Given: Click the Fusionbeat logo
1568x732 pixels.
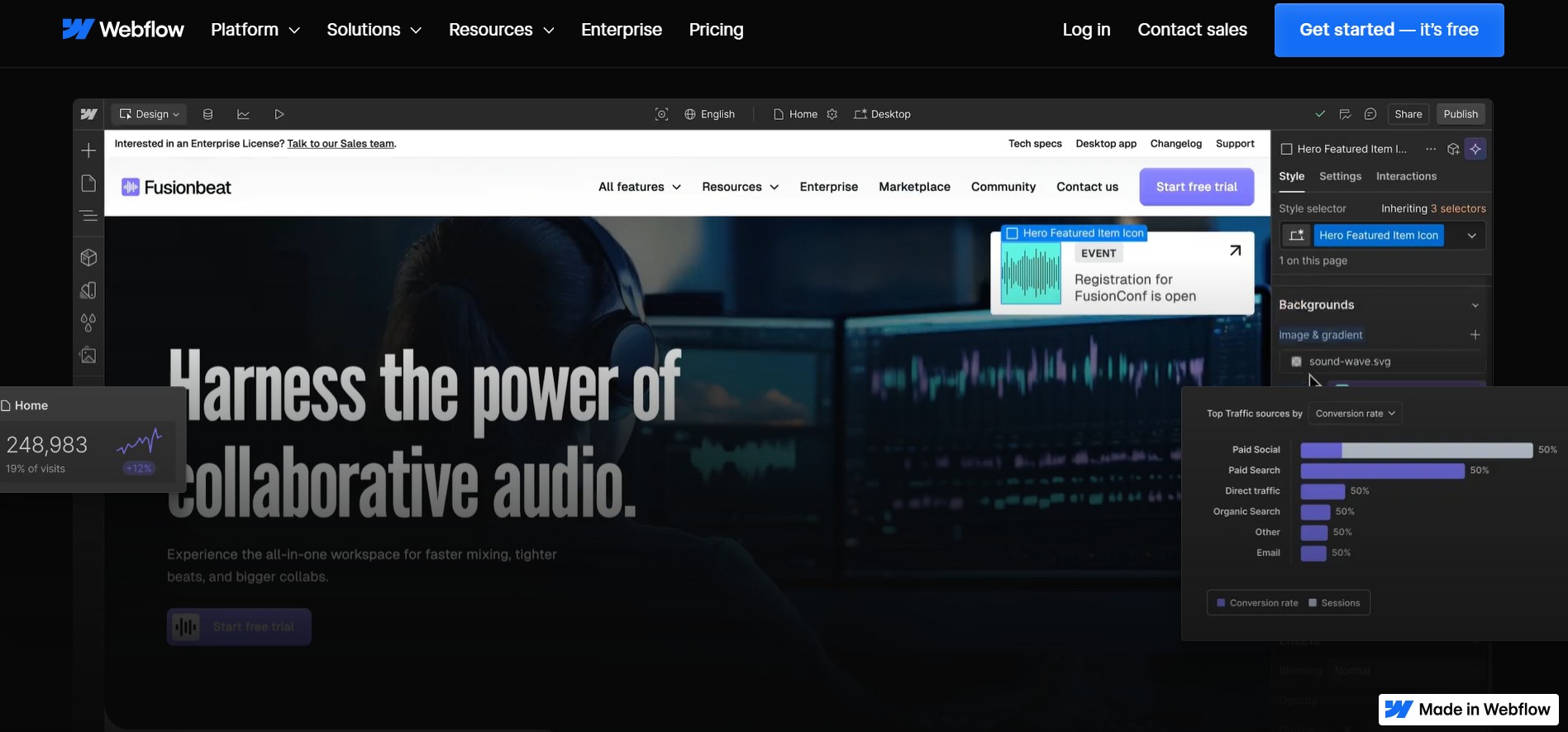Looking at the screenshot, I should coord(176,188).
